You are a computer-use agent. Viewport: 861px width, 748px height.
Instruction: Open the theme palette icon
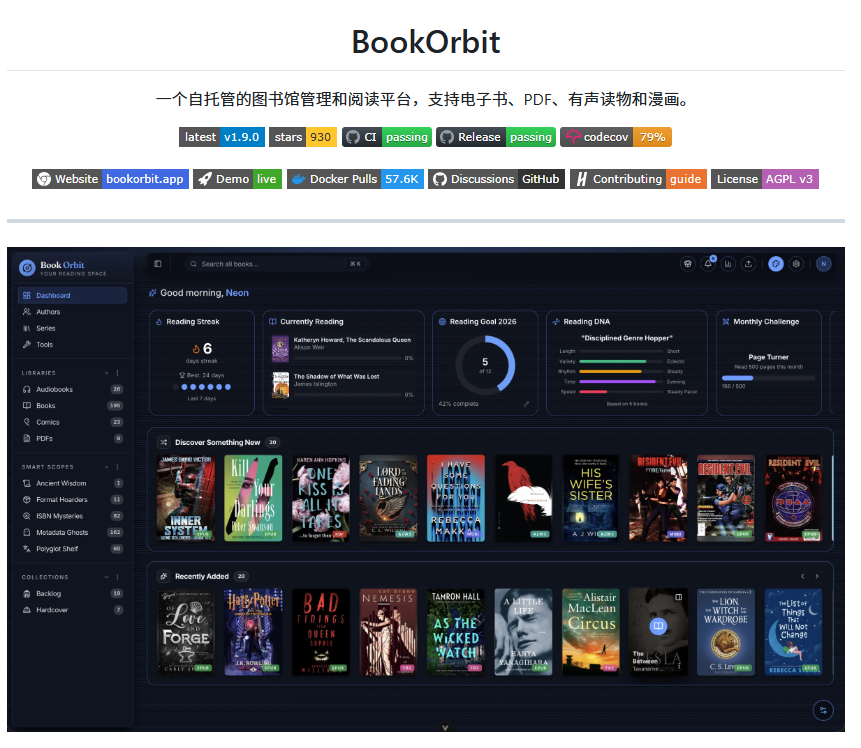point(776,264)
